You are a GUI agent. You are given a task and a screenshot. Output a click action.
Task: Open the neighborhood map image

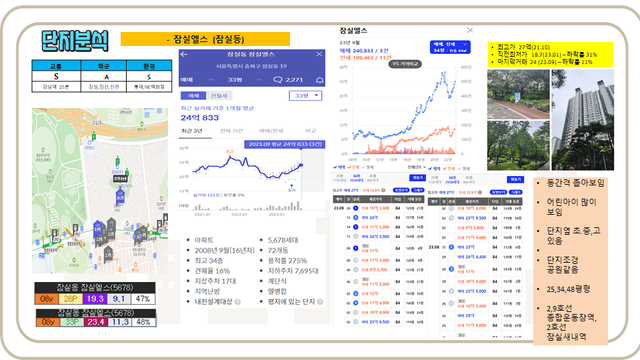pos(100,191)
